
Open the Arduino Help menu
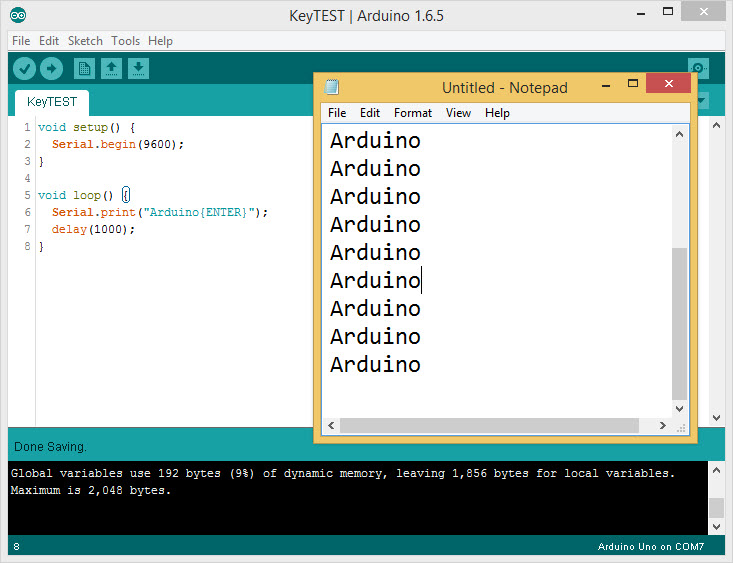tap(160, 41)
